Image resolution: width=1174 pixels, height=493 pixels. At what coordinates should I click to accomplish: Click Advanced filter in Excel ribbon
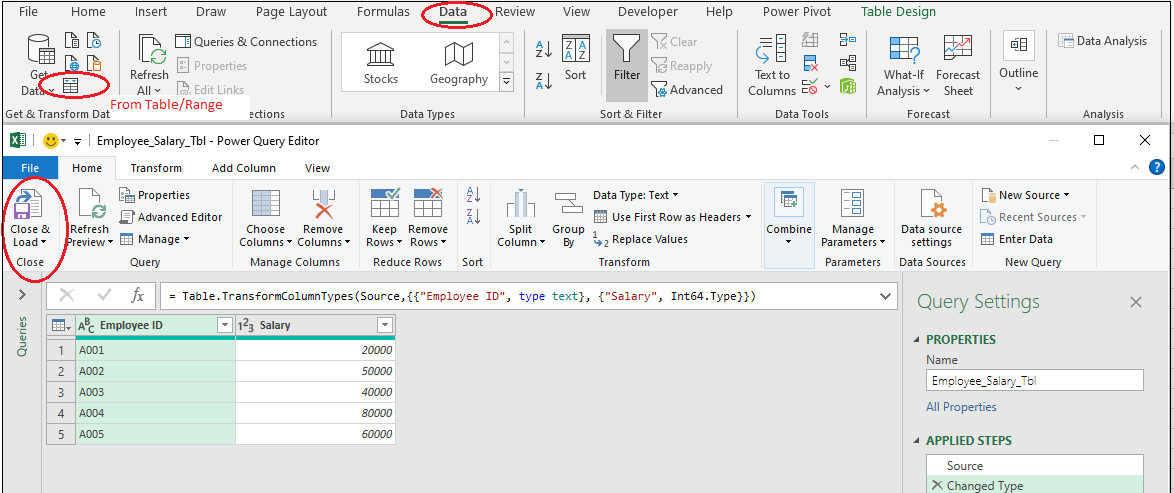(687, 90)
